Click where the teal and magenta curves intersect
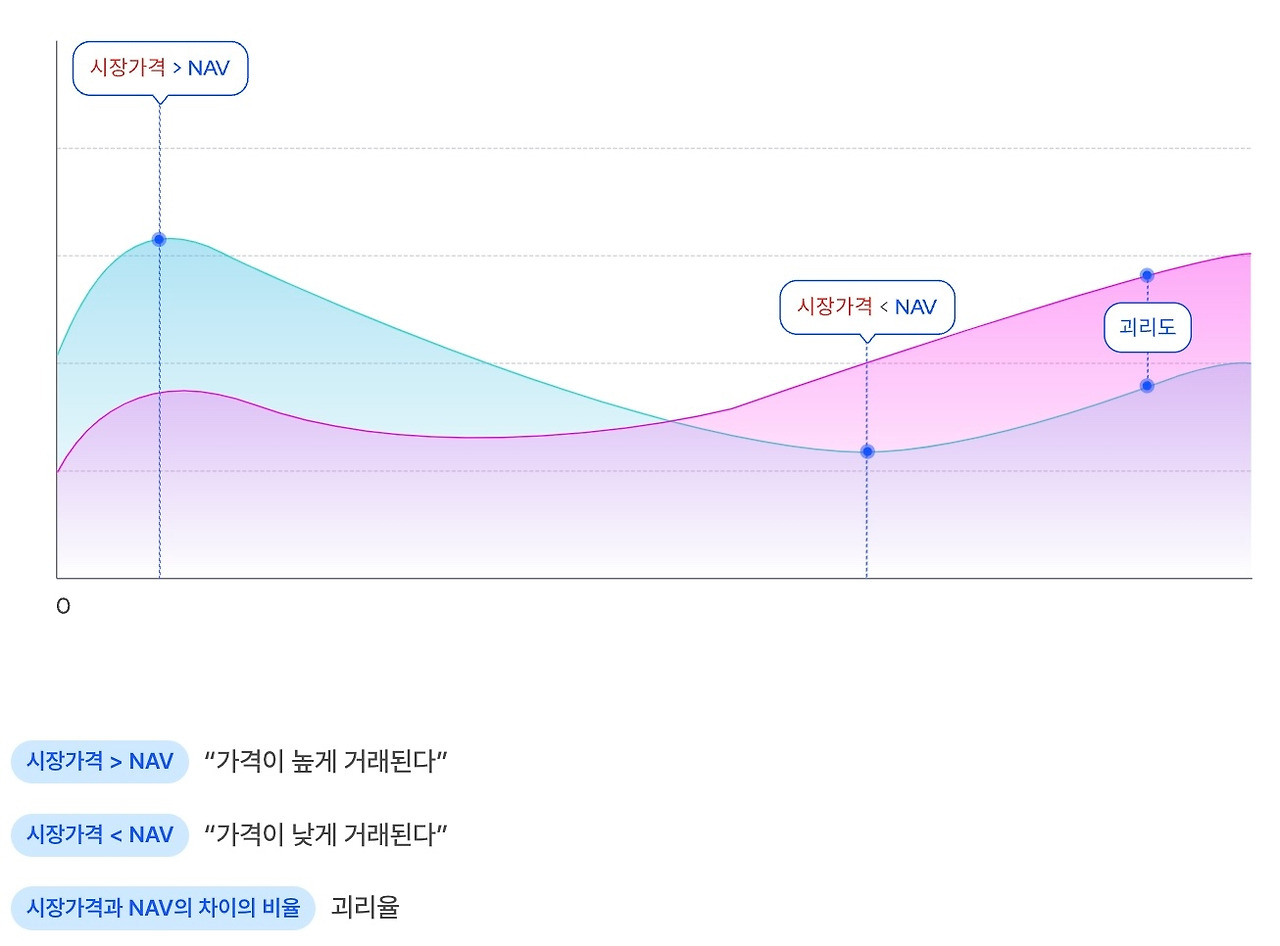The height and width of the screenshot is (946, 1280). tap(668, 421)
